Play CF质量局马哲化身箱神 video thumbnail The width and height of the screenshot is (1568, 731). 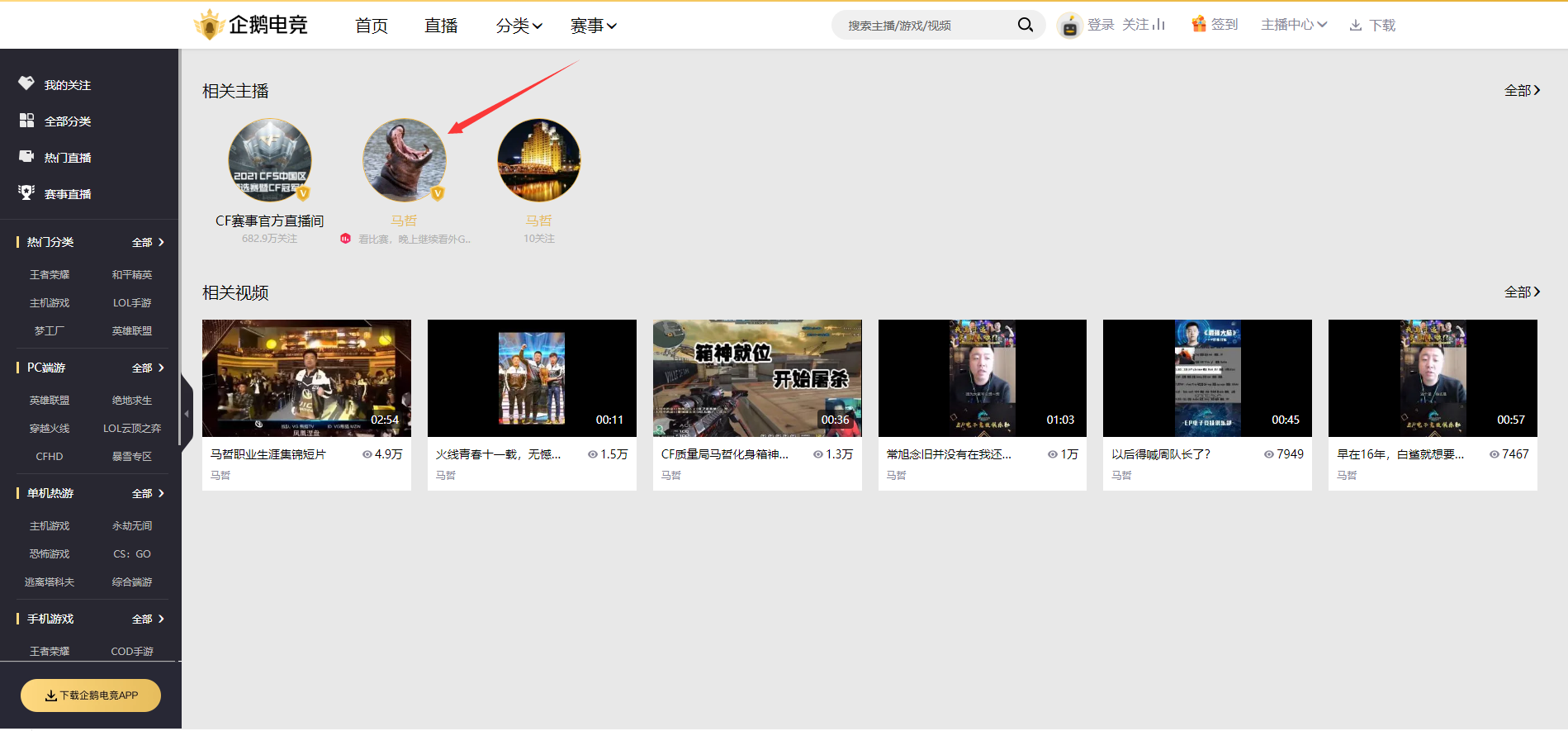point(757,378)
